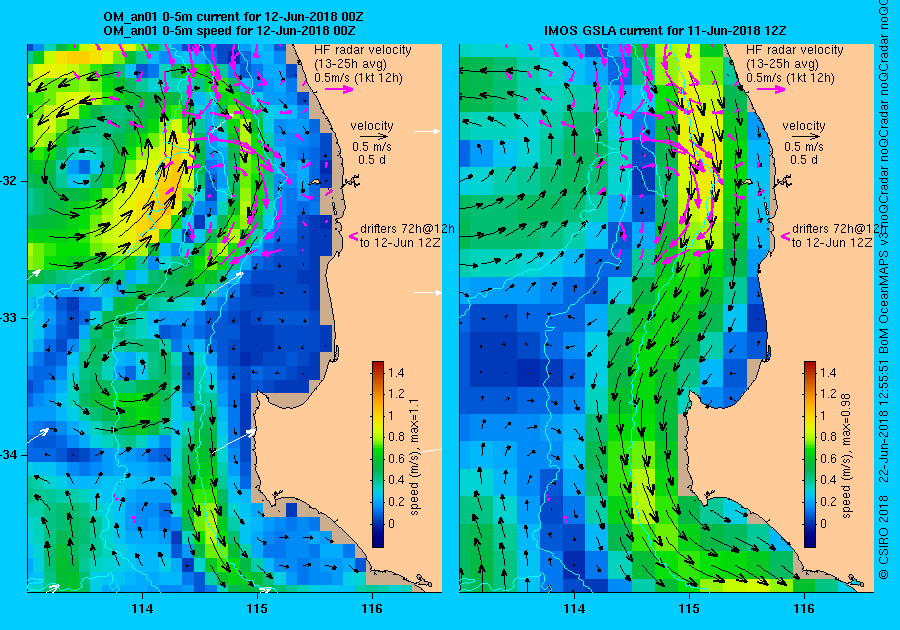Click magenta HF radar legend arrow, left map

pyautogui.click(x=340, y=89)
